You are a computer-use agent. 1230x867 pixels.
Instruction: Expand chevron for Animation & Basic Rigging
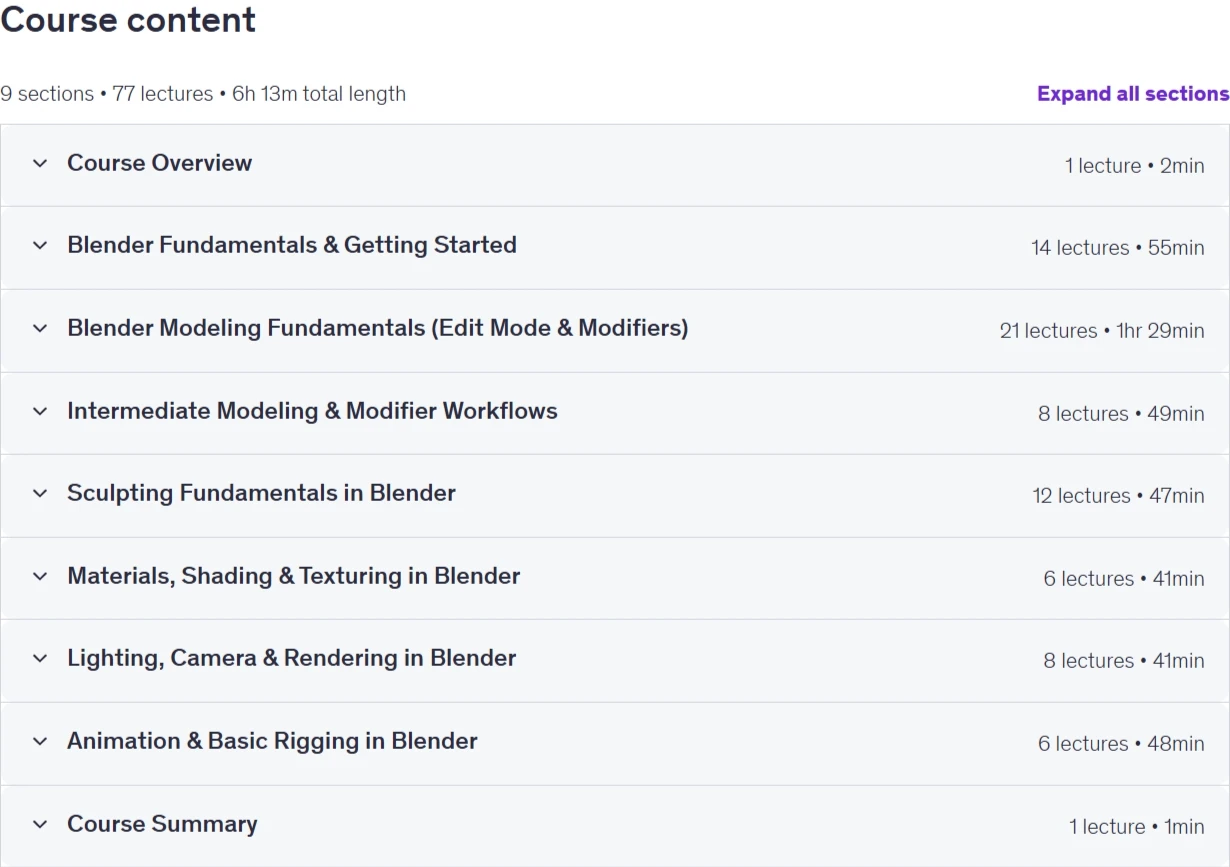pos(40,741)
